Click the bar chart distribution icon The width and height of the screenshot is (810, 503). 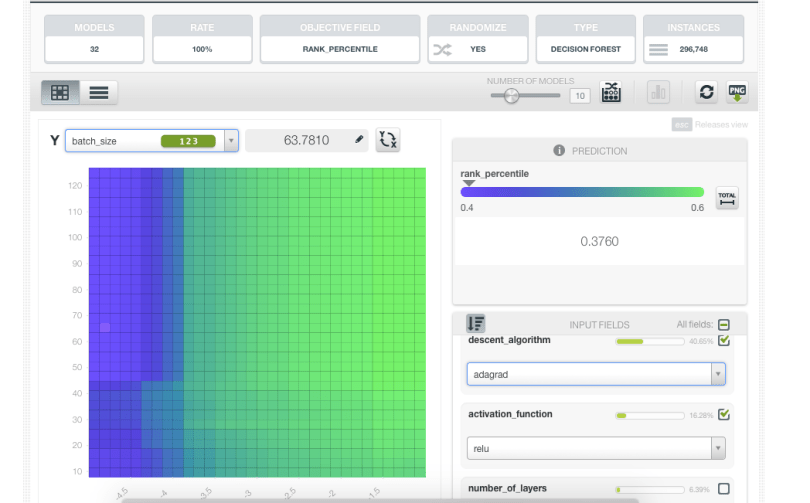(658, 93)
